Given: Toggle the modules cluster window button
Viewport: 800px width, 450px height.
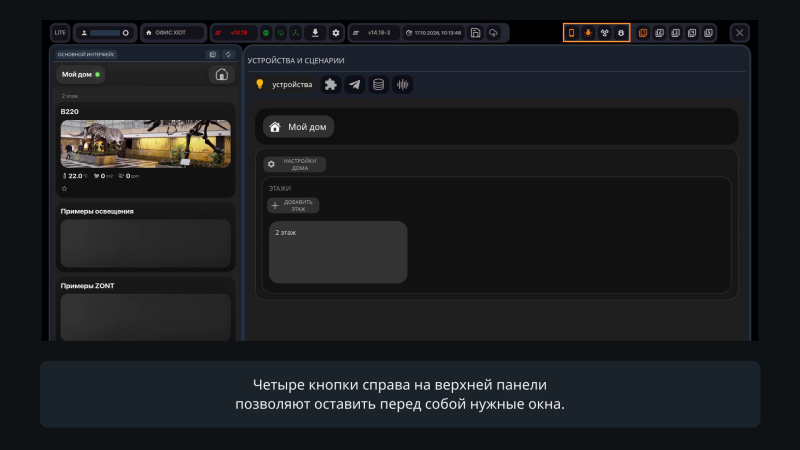Looking at the screenshot, I should [605, 33].
